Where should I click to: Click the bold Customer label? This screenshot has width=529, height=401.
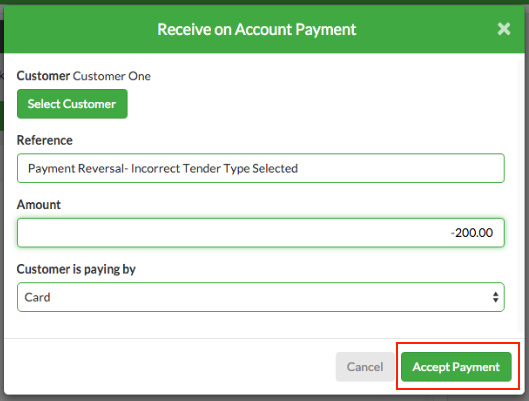[x=44, y=76]
